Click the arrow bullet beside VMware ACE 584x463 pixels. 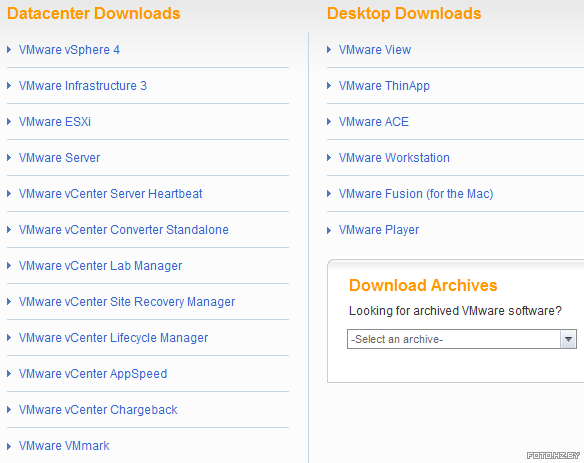329,121
